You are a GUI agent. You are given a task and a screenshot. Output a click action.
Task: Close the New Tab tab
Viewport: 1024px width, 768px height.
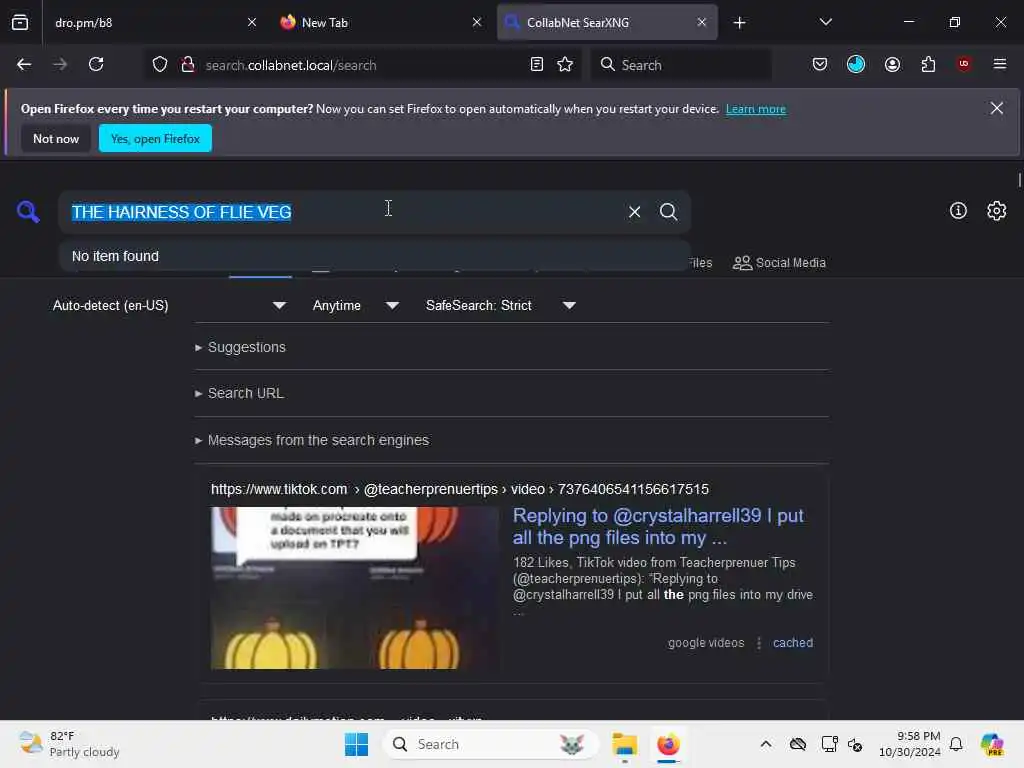(x=477, y=22)
